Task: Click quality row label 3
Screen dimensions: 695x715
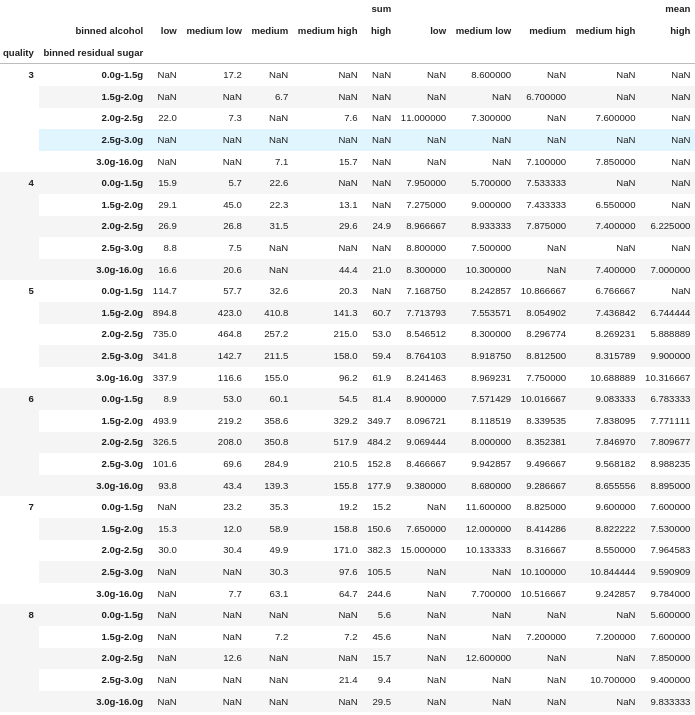Action: tap(31, 75)
